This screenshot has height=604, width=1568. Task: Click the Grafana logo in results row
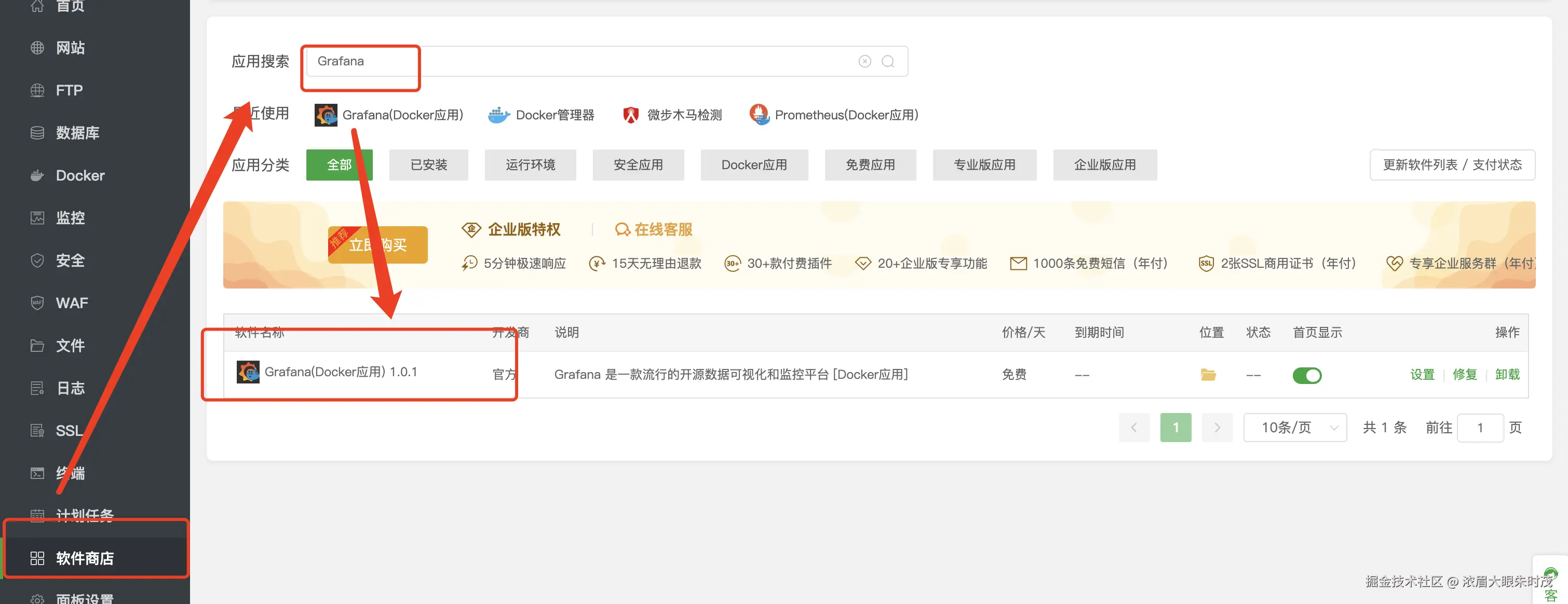[x=248, y=372]
